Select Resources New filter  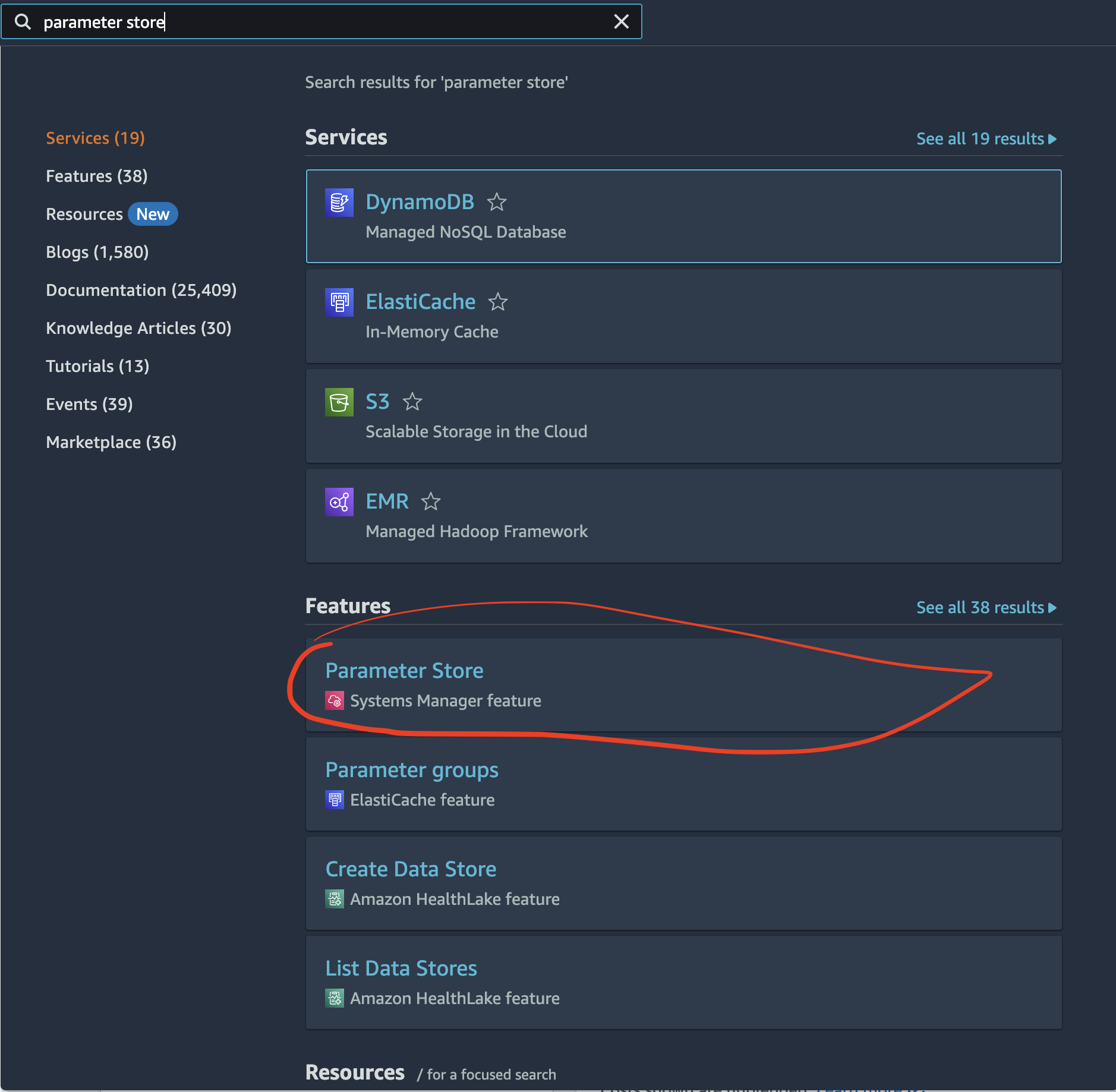(x=112, y=214)
